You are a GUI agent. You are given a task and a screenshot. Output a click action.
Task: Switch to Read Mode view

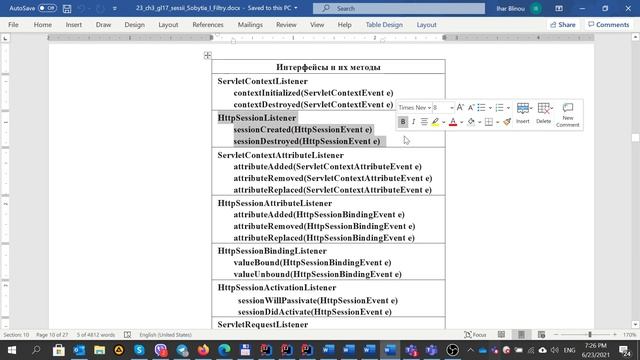(x=501, y=335)
